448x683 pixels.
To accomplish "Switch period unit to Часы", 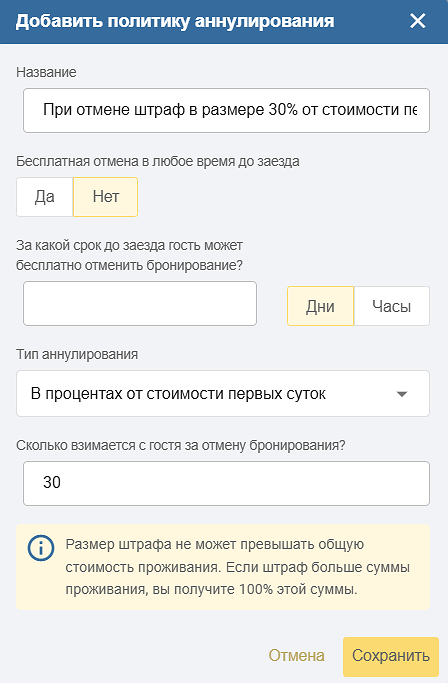I will click(x=392, y=306).
